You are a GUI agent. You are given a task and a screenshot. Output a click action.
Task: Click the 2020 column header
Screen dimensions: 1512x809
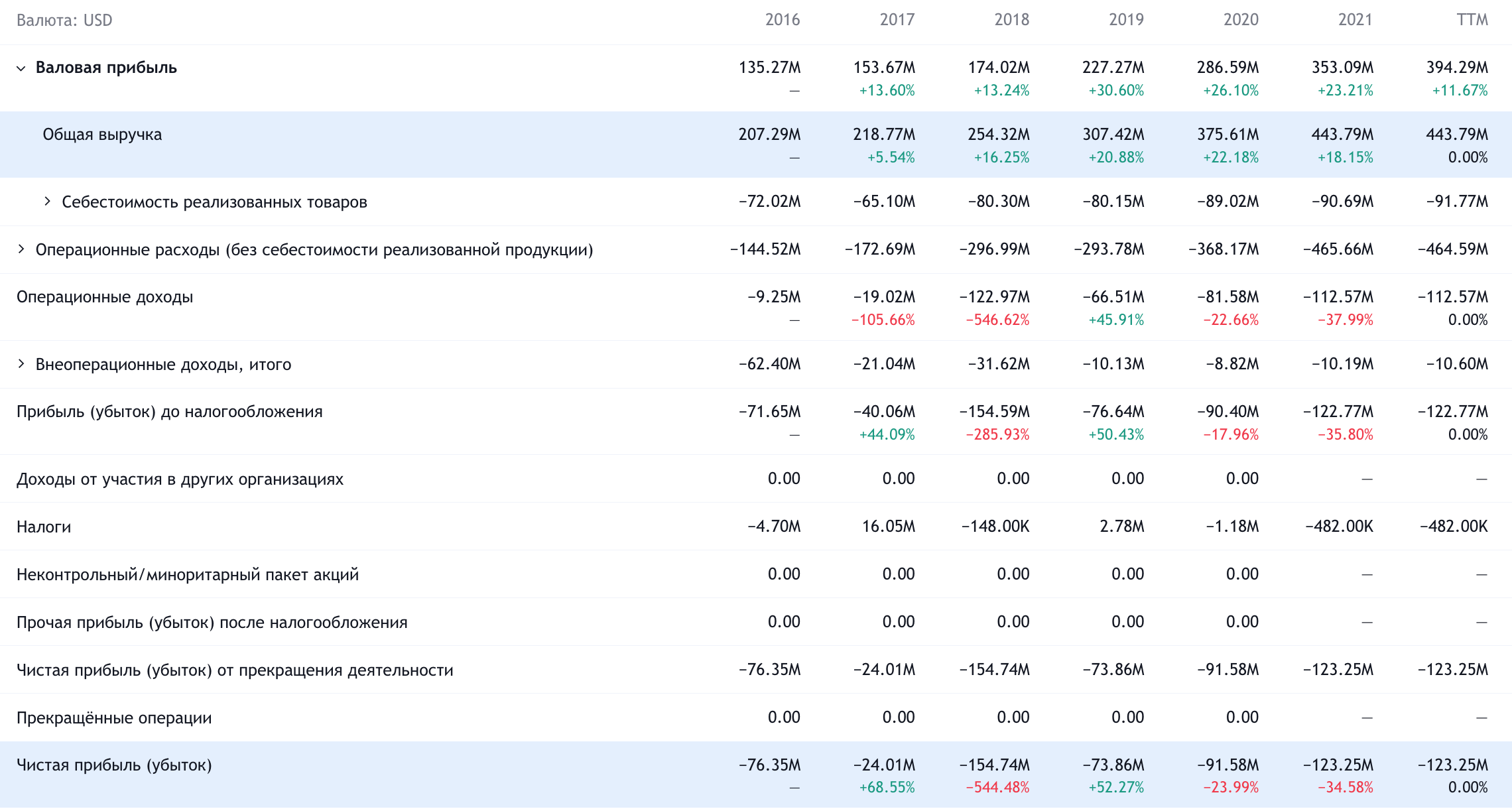(x=1241, y=20)
